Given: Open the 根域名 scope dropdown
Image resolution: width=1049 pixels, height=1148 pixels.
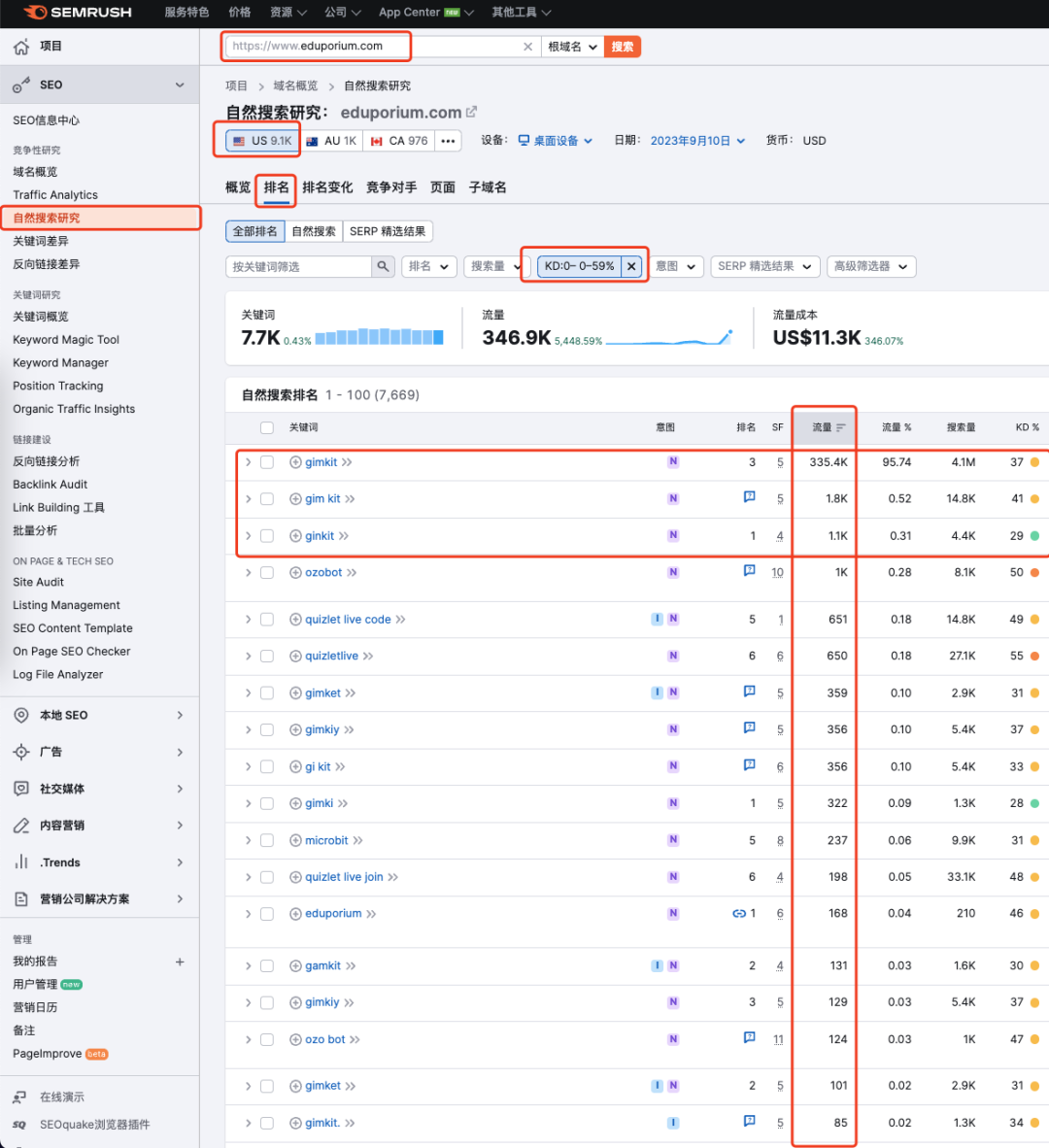Looking at the screenshot, I should [572, 47].
